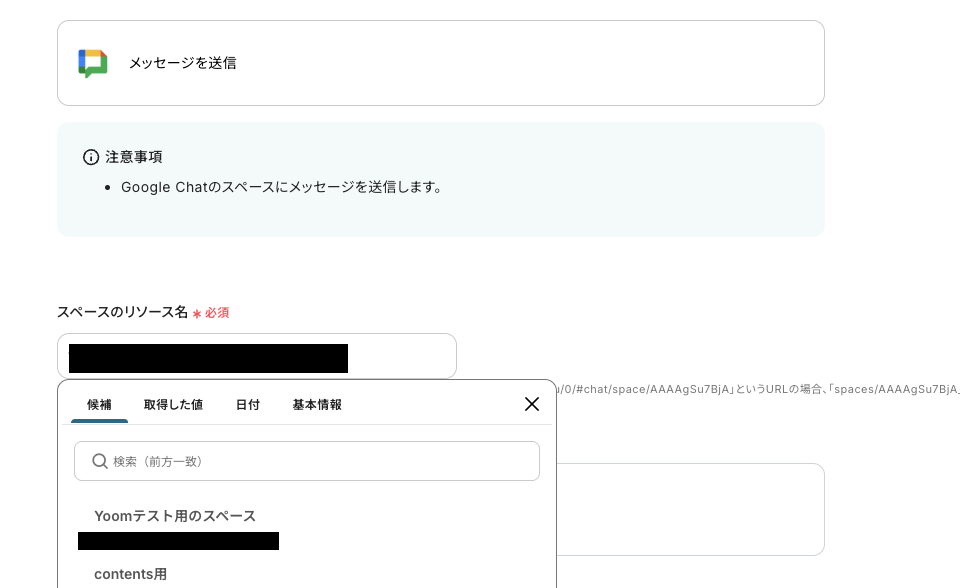The height and width of the screenshot is (588, 960).
Task: Close the suggestion panel with the X
Action: point(531,404)
